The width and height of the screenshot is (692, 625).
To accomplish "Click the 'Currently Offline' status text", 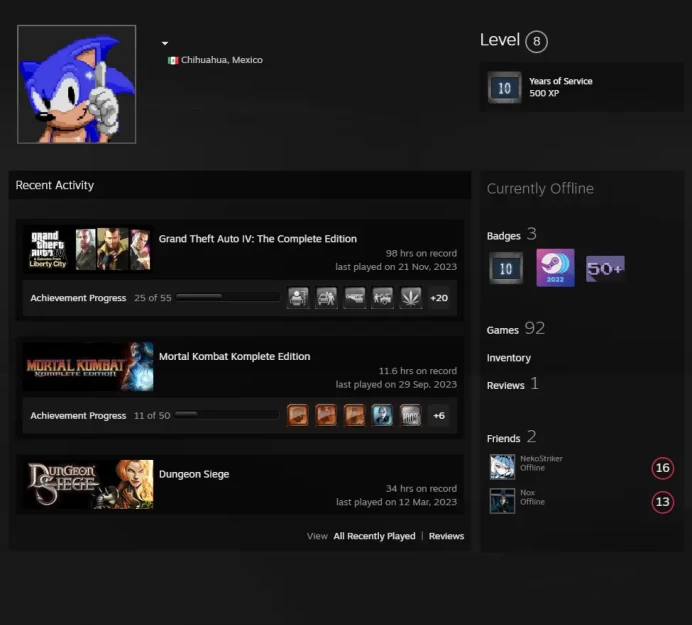I will point(540,188).
